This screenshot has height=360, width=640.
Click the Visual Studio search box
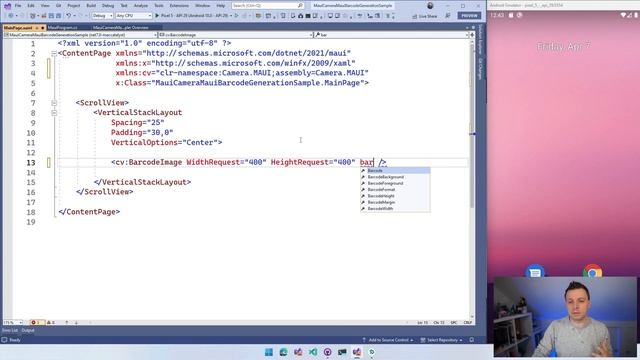267,6
